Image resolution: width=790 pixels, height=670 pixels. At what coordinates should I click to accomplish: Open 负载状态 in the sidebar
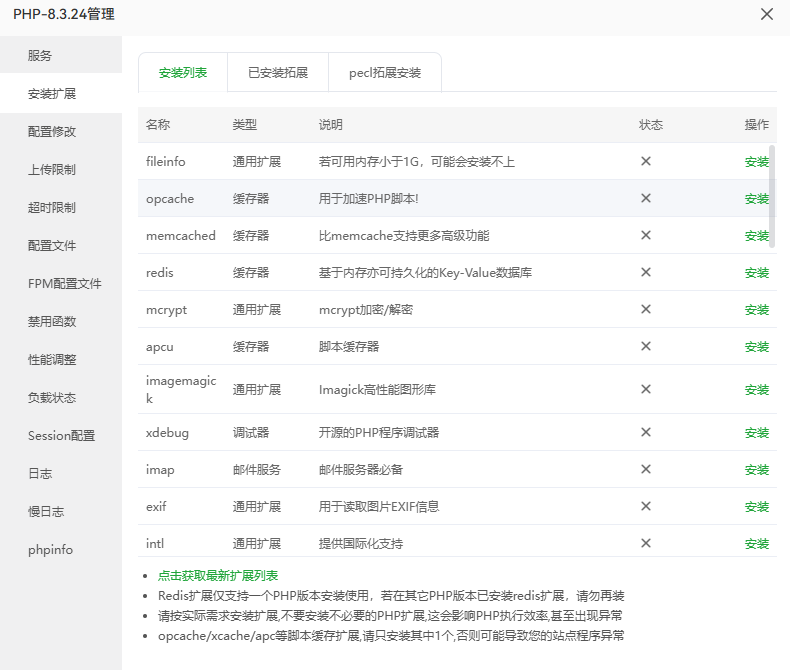pos(61,397)
